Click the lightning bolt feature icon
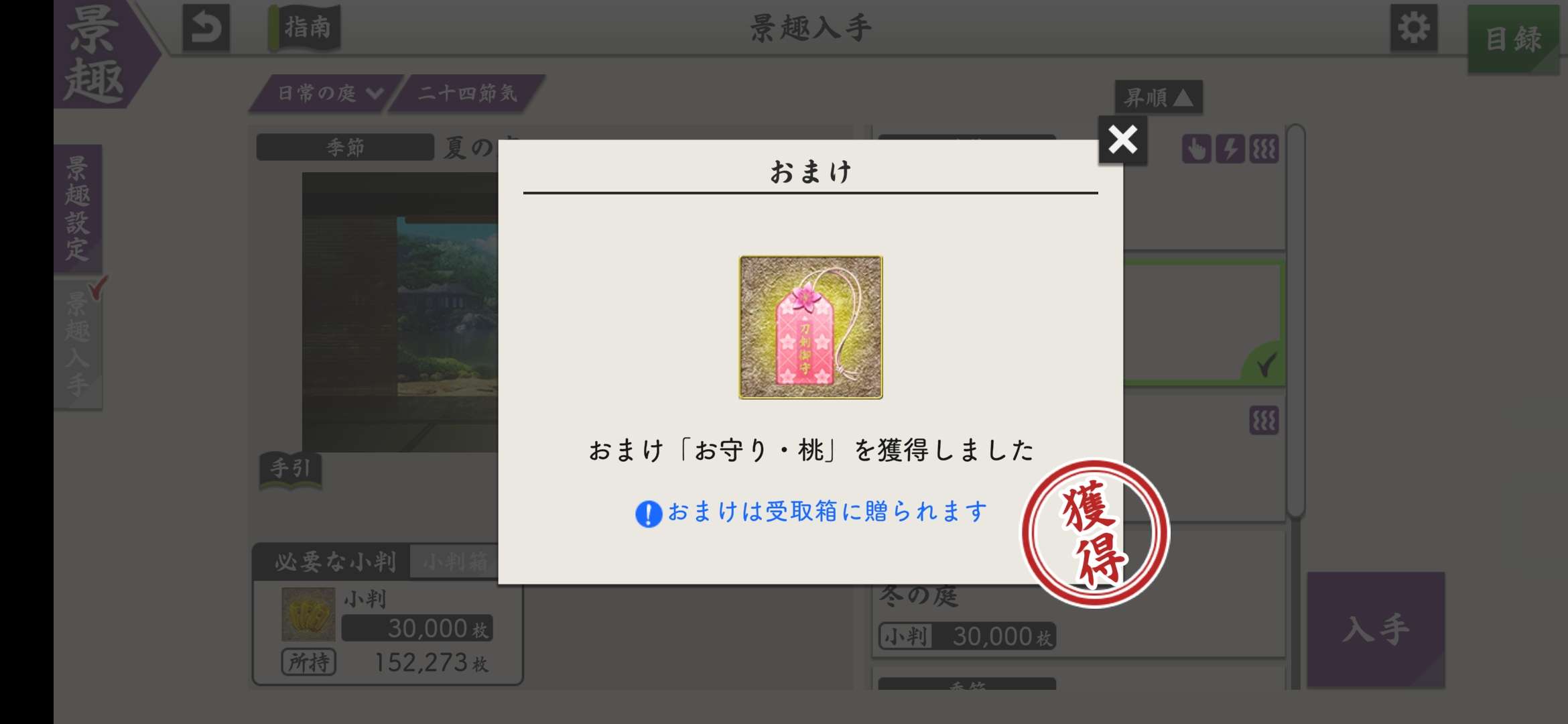 click(1230, 149)
